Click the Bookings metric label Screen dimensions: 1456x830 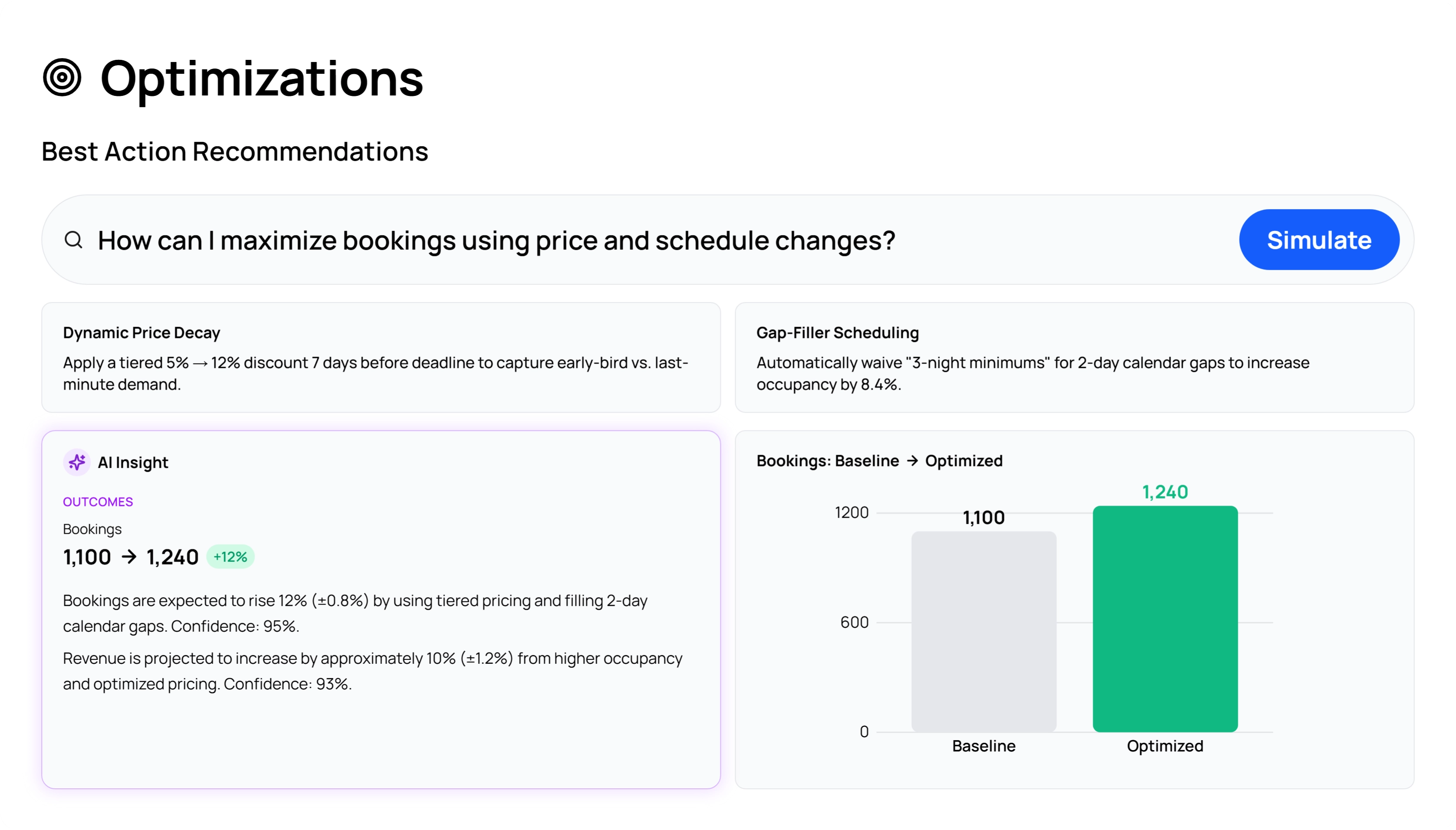point(92,529)
